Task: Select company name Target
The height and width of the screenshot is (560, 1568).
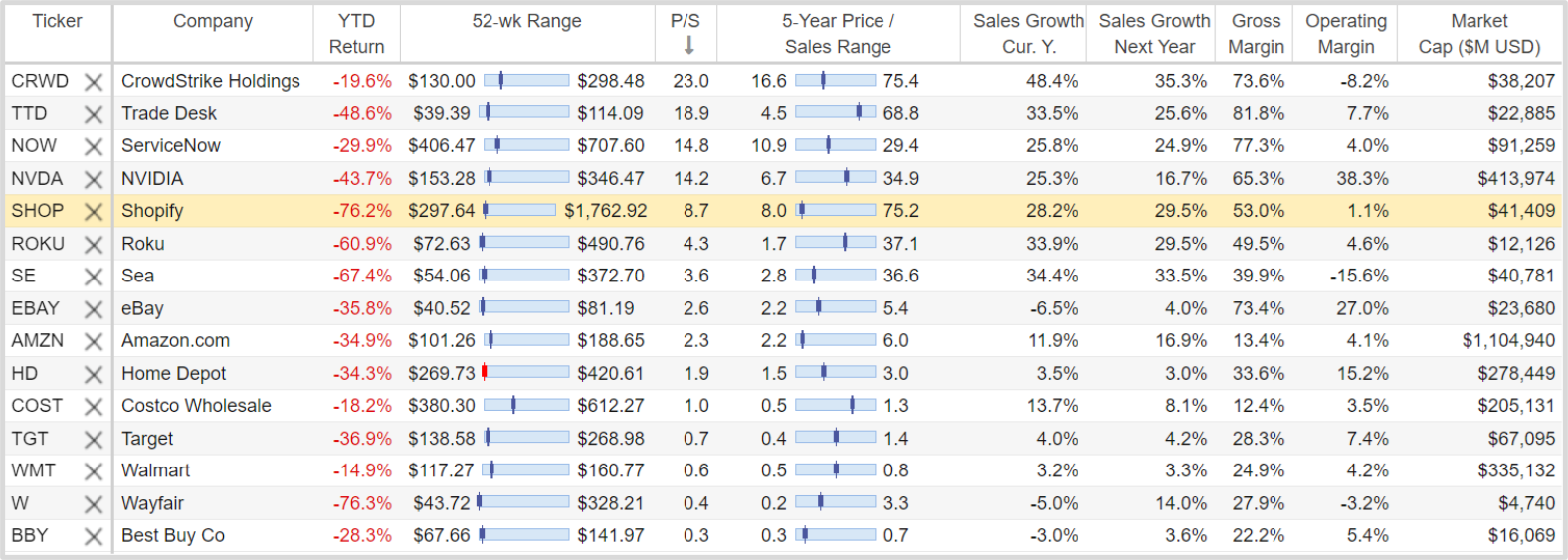Action: click(147, 438)
